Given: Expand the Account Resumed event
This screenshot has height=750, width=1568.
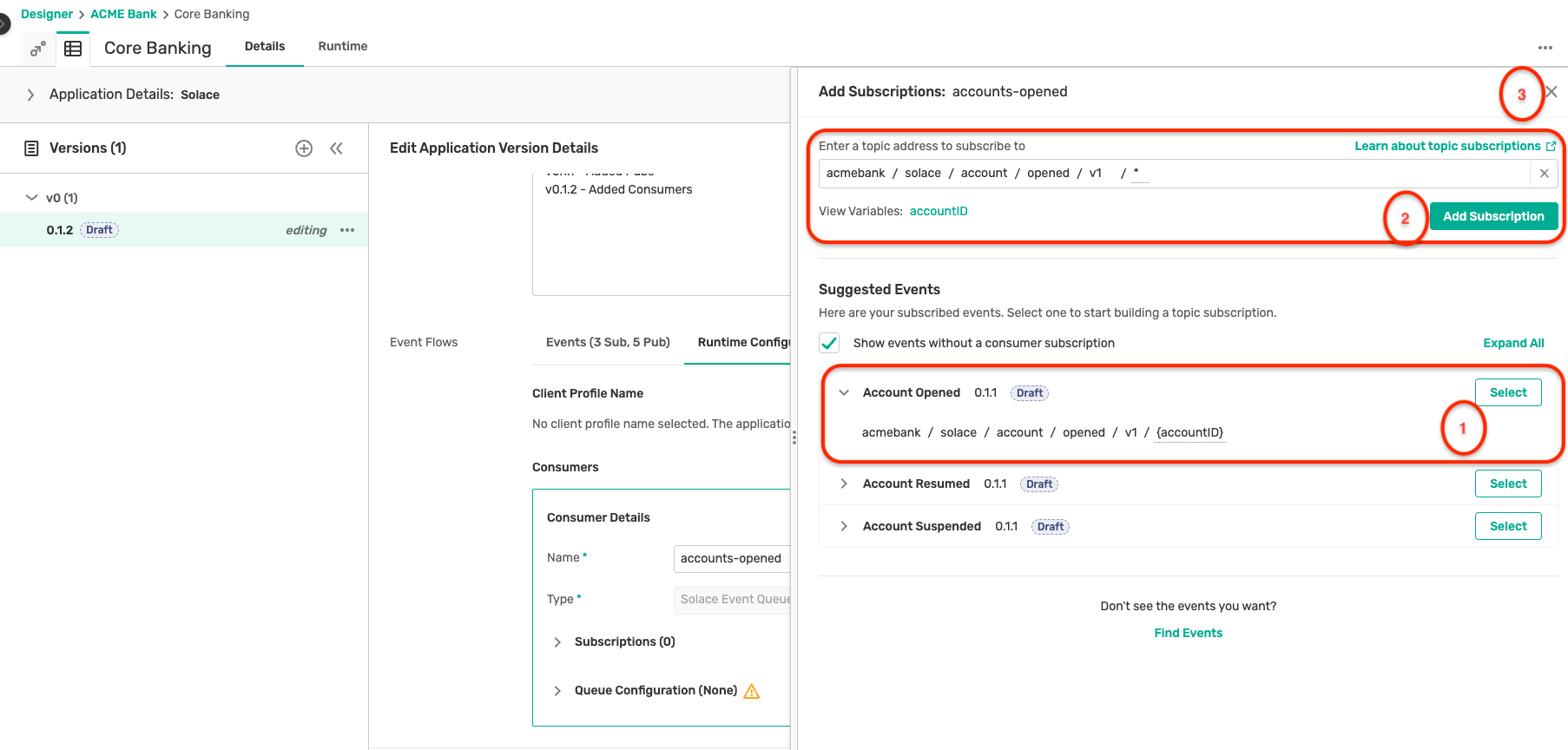Looking at the screenshot, I should [844, 484].
